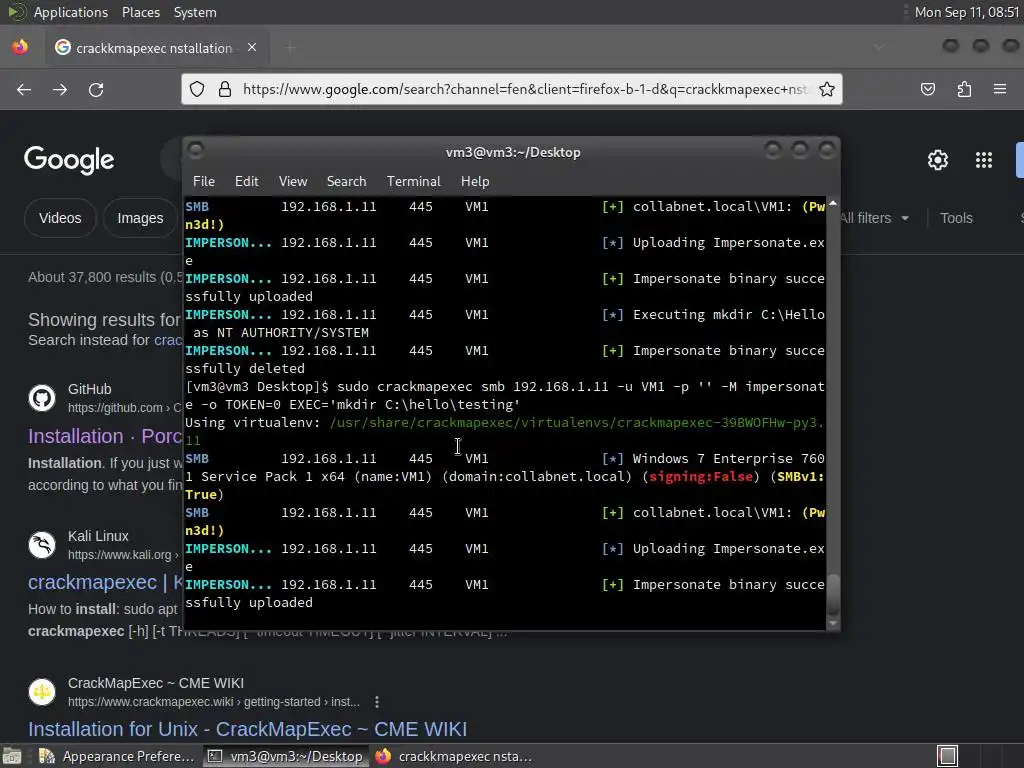Click the vm3@vm3:~/Desktop terminal title bar
Screen dimensions: 1024x768
point(513,152)
